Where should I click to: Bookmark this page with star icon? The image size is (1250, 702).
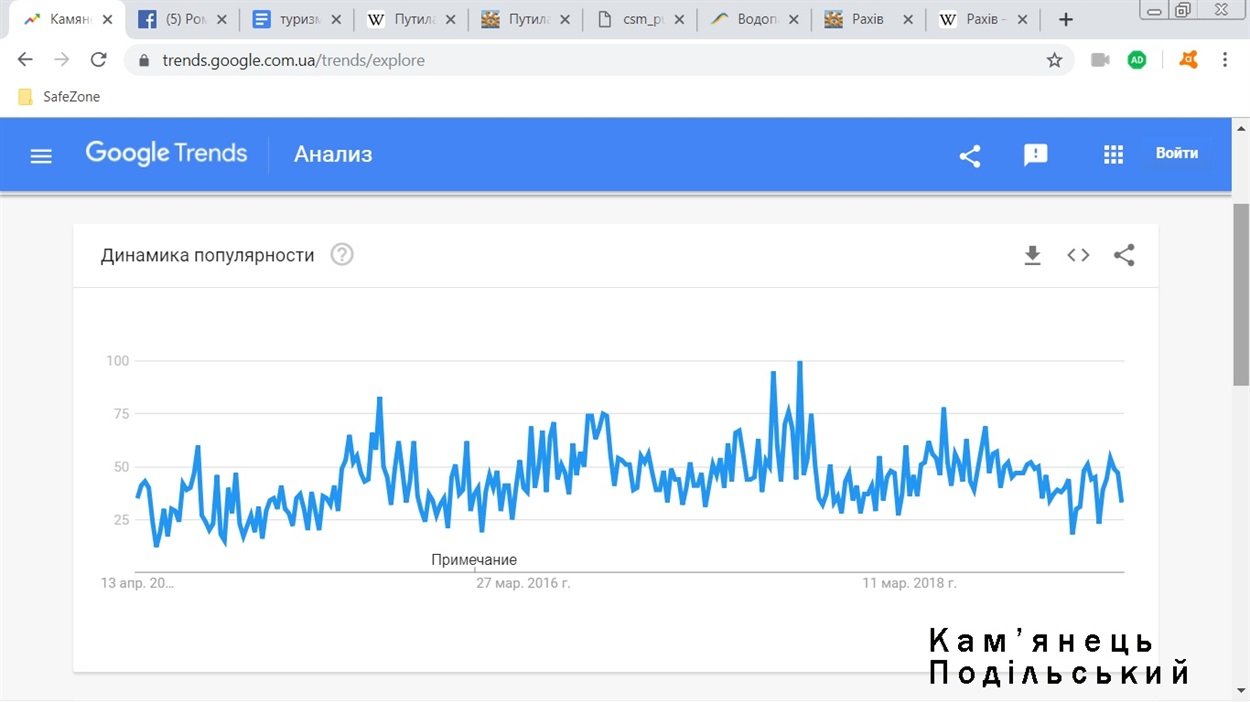coord(1054,60)
